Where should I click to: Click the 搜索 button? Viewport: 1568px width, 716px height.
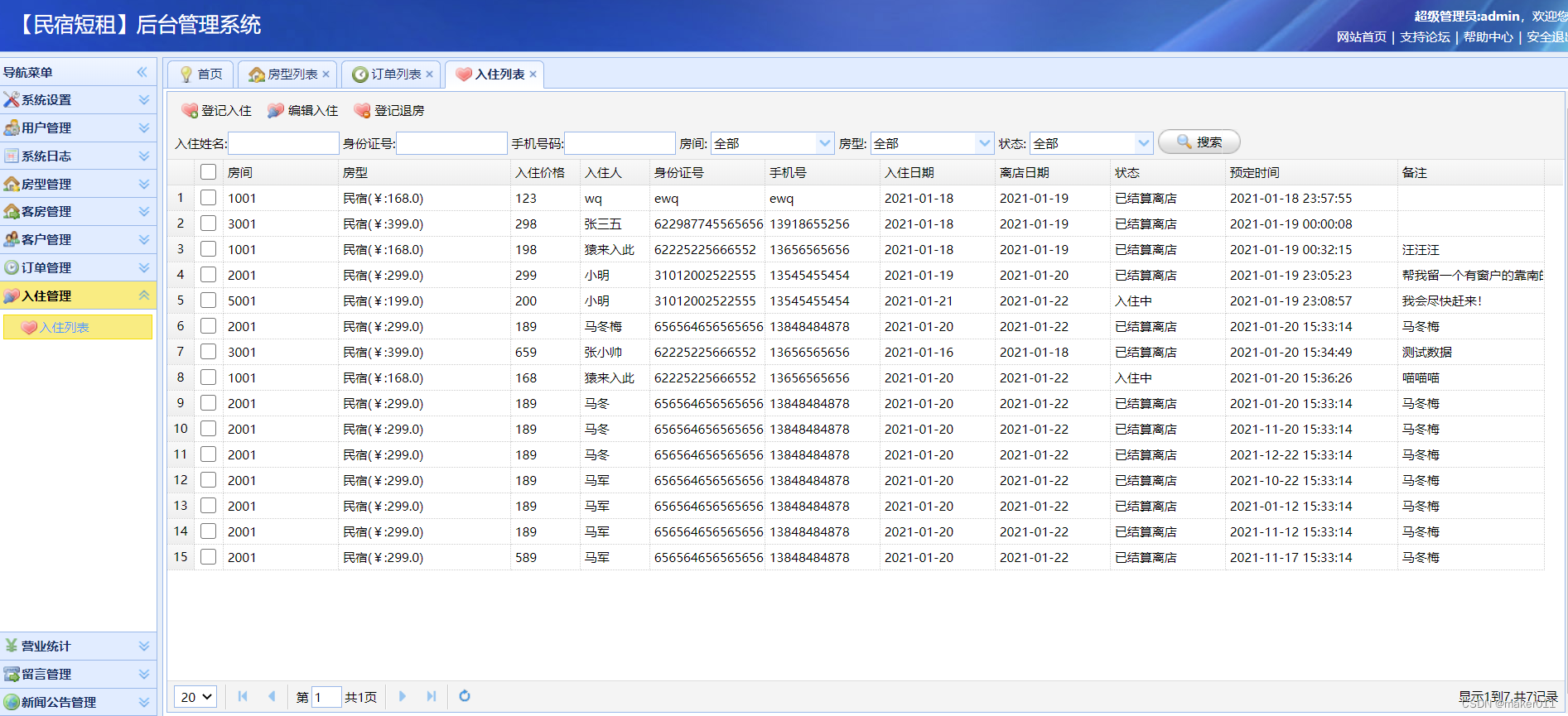[x=1199, y=142]
